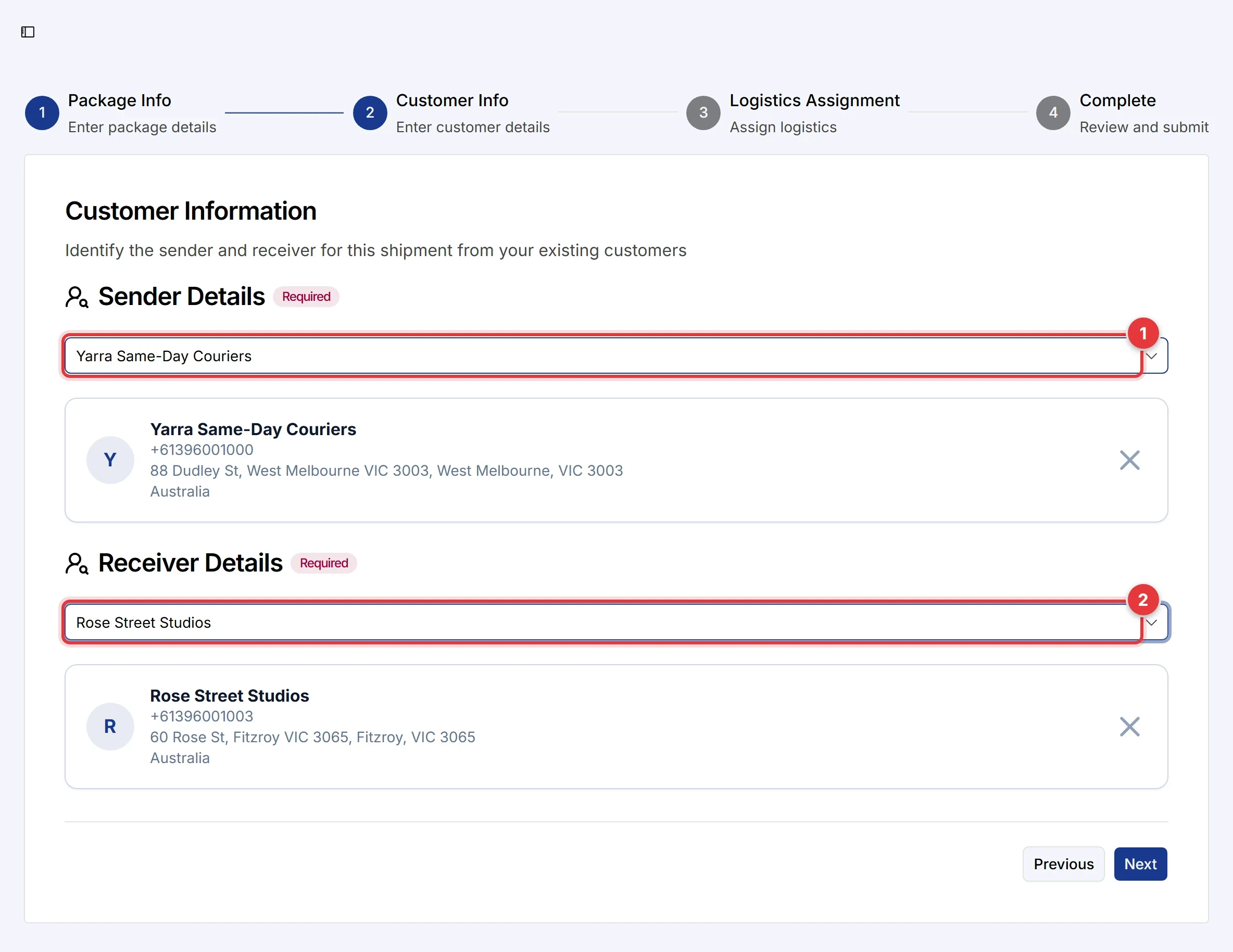Open the sender dropdown chevron
The width and height of the screenshot is (1233, 952).
pyautogui.click(x=1151, y=356)
